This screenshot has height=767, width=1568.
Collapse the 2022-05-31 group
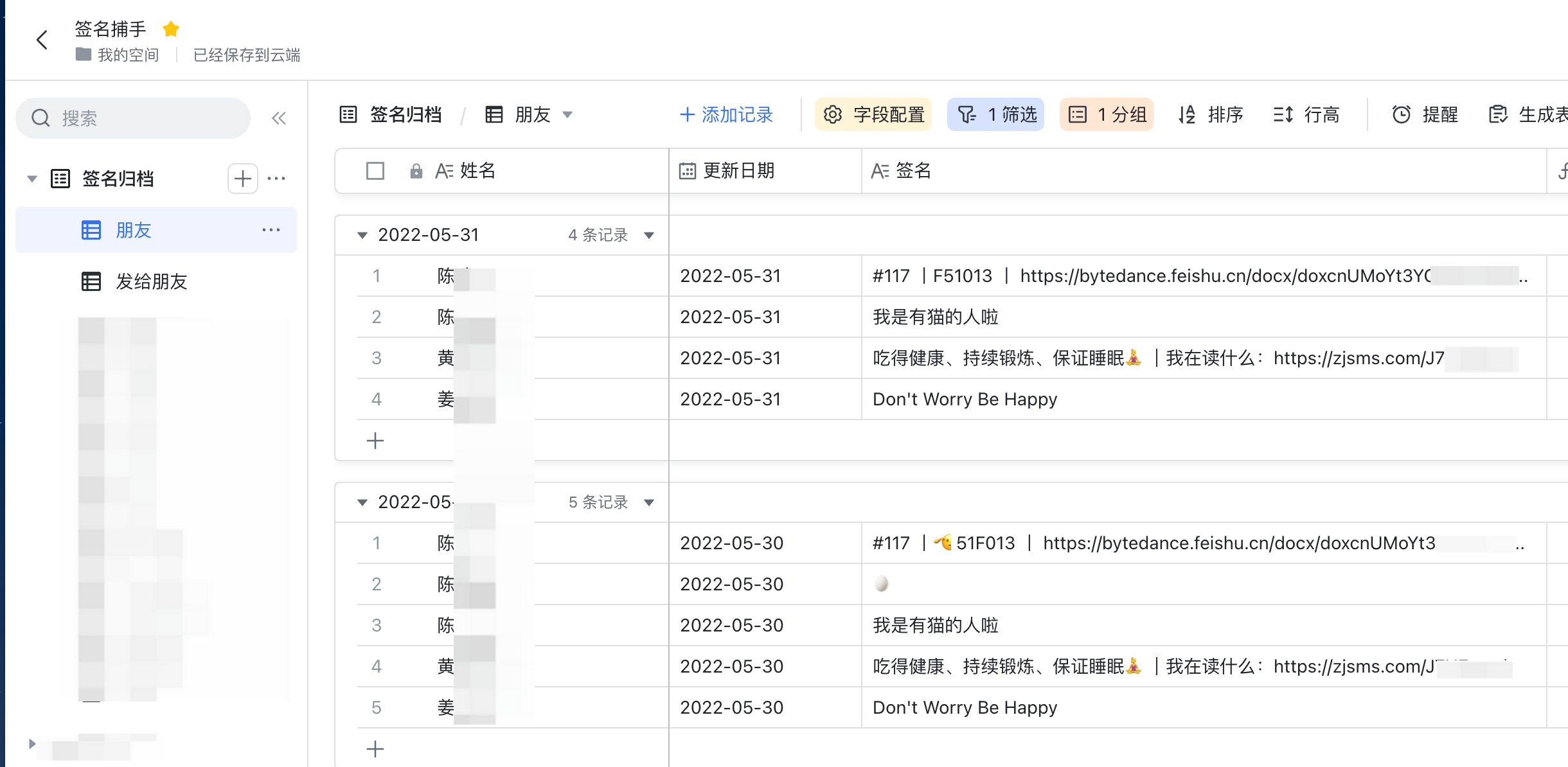point(362,235)
